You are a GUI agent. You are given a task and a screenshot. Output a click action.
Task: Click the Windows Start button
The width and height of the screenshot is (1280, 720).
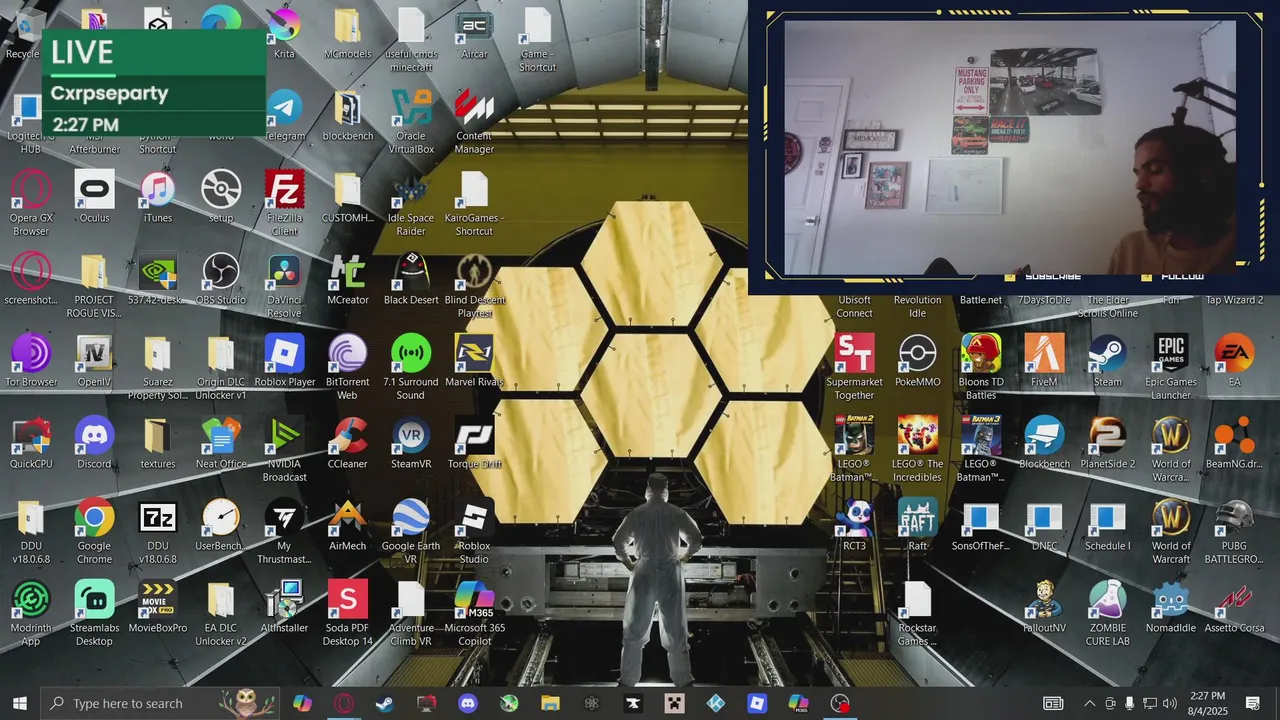point(19,703)
